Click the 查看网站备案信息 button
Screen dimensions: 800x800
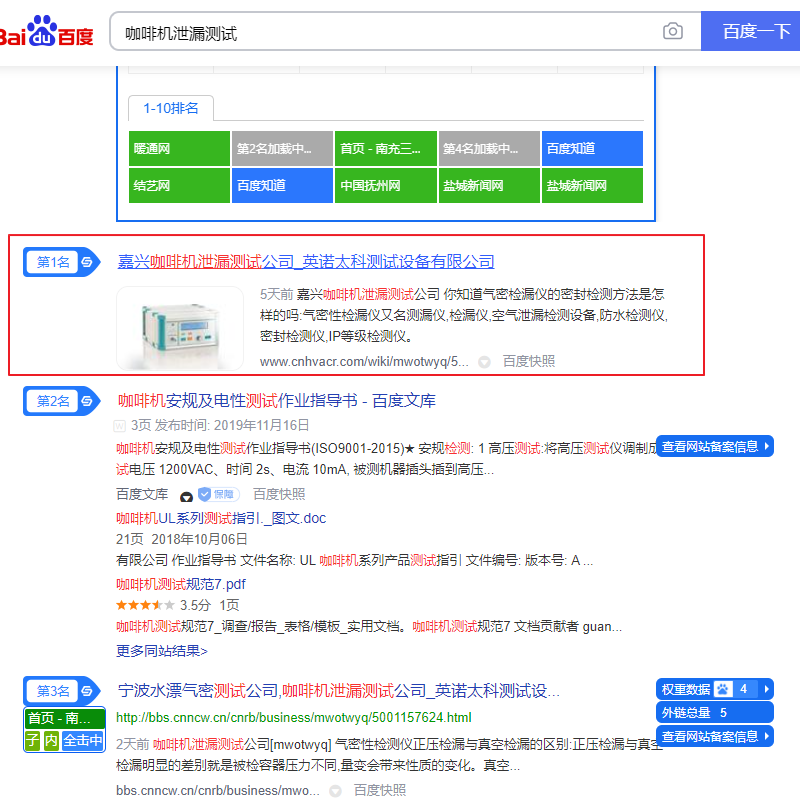click(x=715, y=447)
